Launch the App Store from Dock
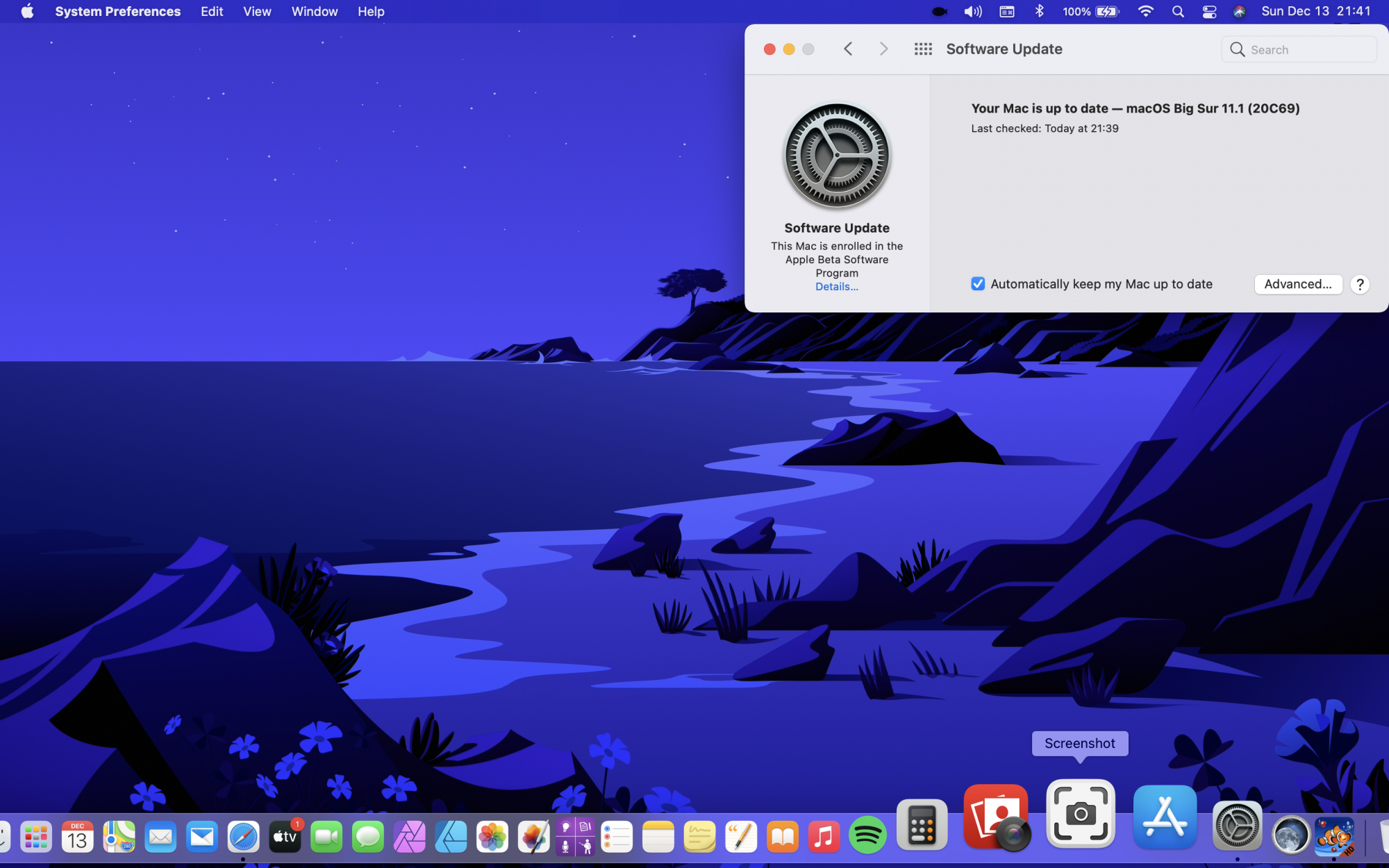Image resolution: width=1389 pixels, height=868 pixels. coord(1165,817)
